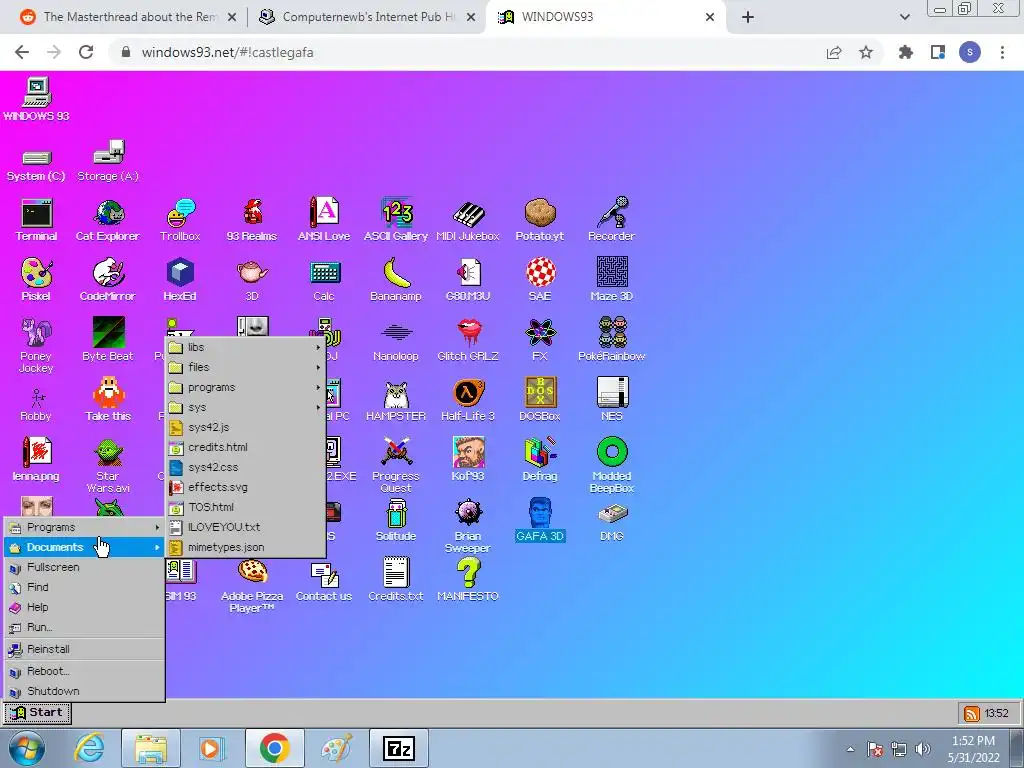Open a new Chrome tab
Viewport: 1024px width, 768px height.
pyautogui.click(x=748, y=17)
